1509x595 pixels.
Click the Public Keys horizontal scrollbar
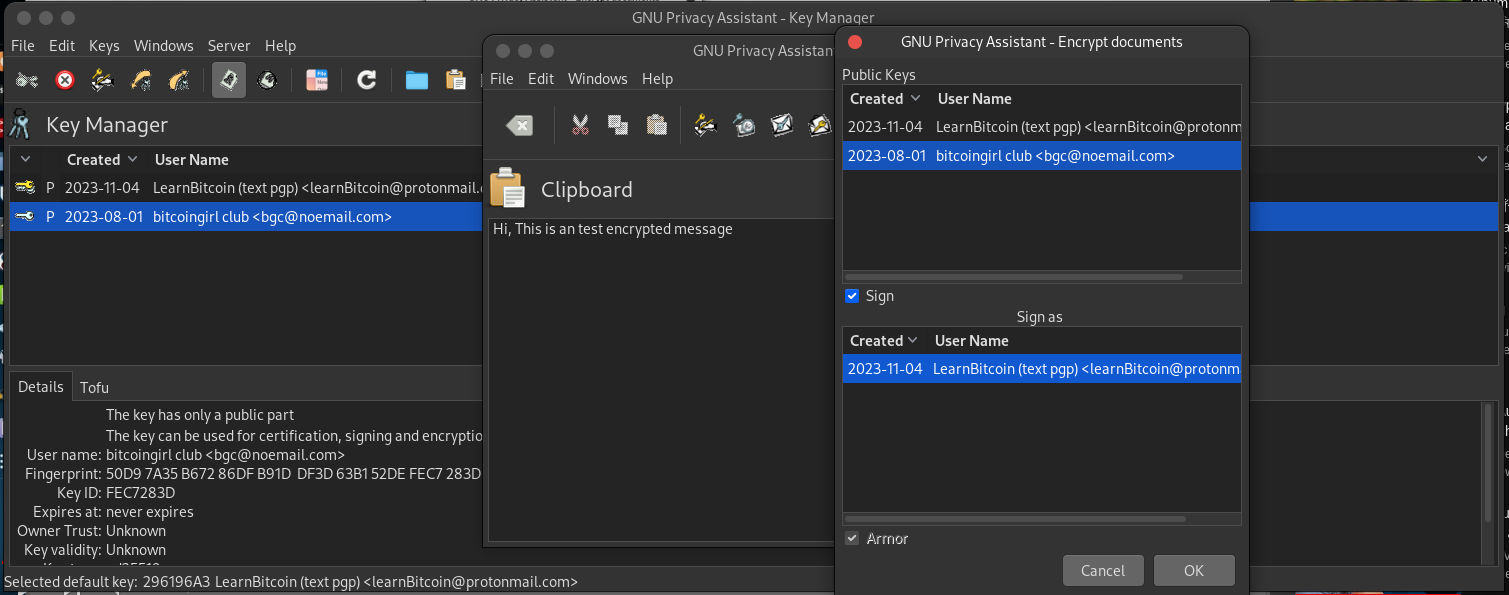(1013, 277)
